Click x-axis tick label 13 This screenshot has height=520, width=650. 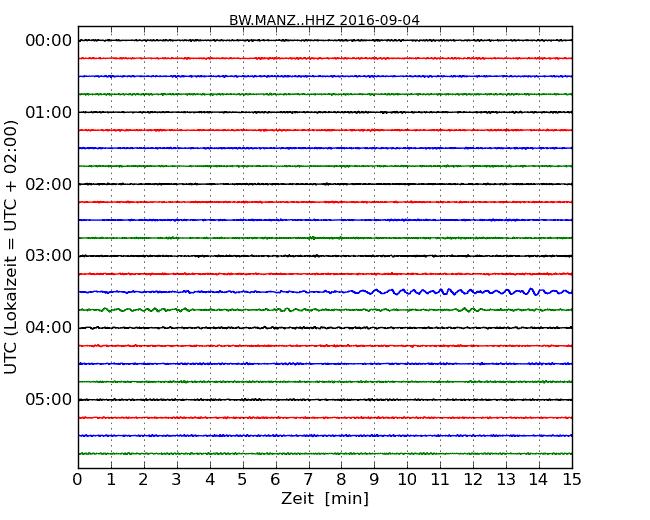coord(506,480)
